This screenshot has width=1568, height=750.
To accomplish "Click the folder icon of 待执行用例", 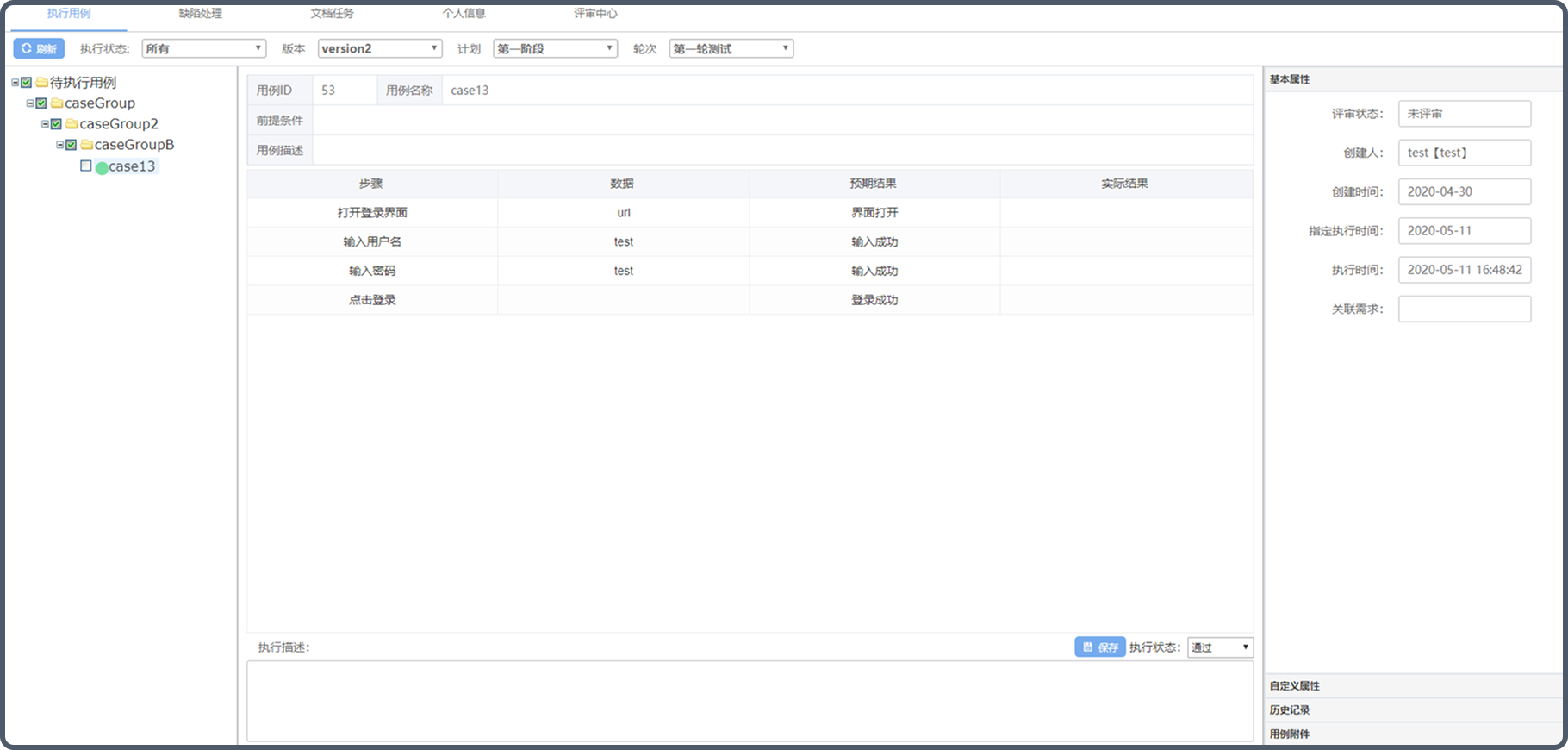I will [41, 83].
